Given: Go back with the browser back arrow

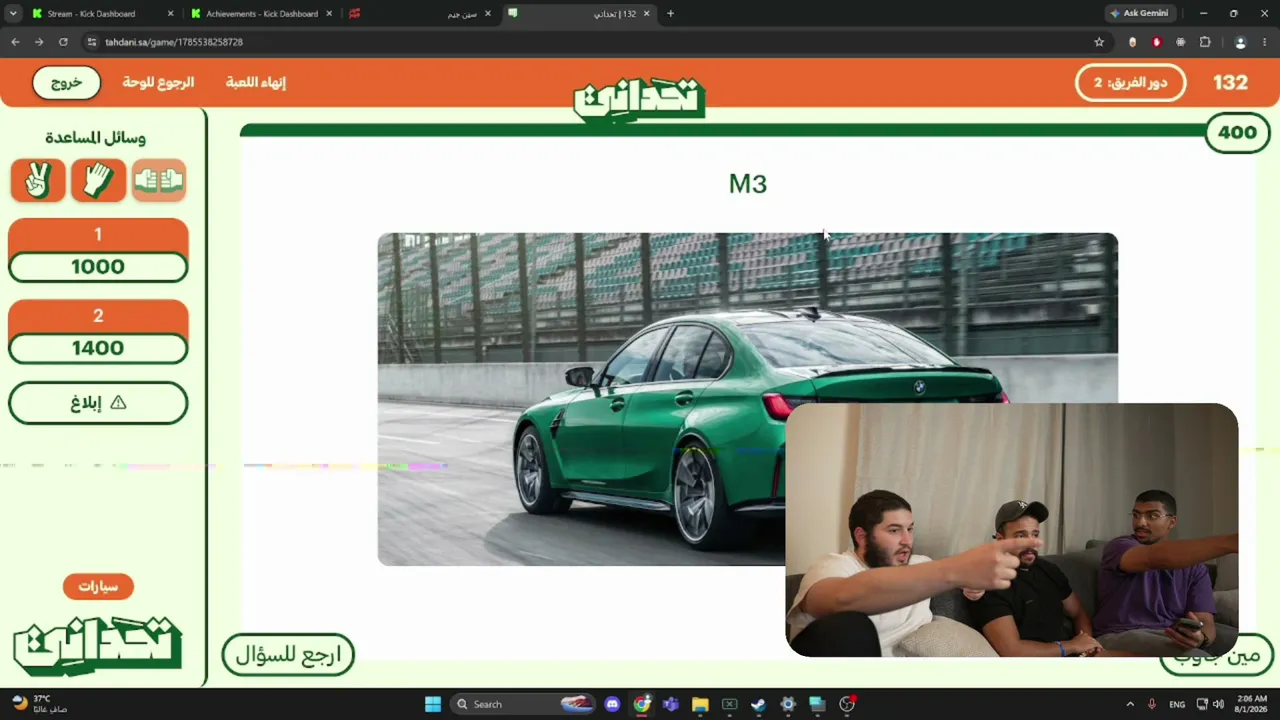Looking at the screenshot, I should pos(15,42).
